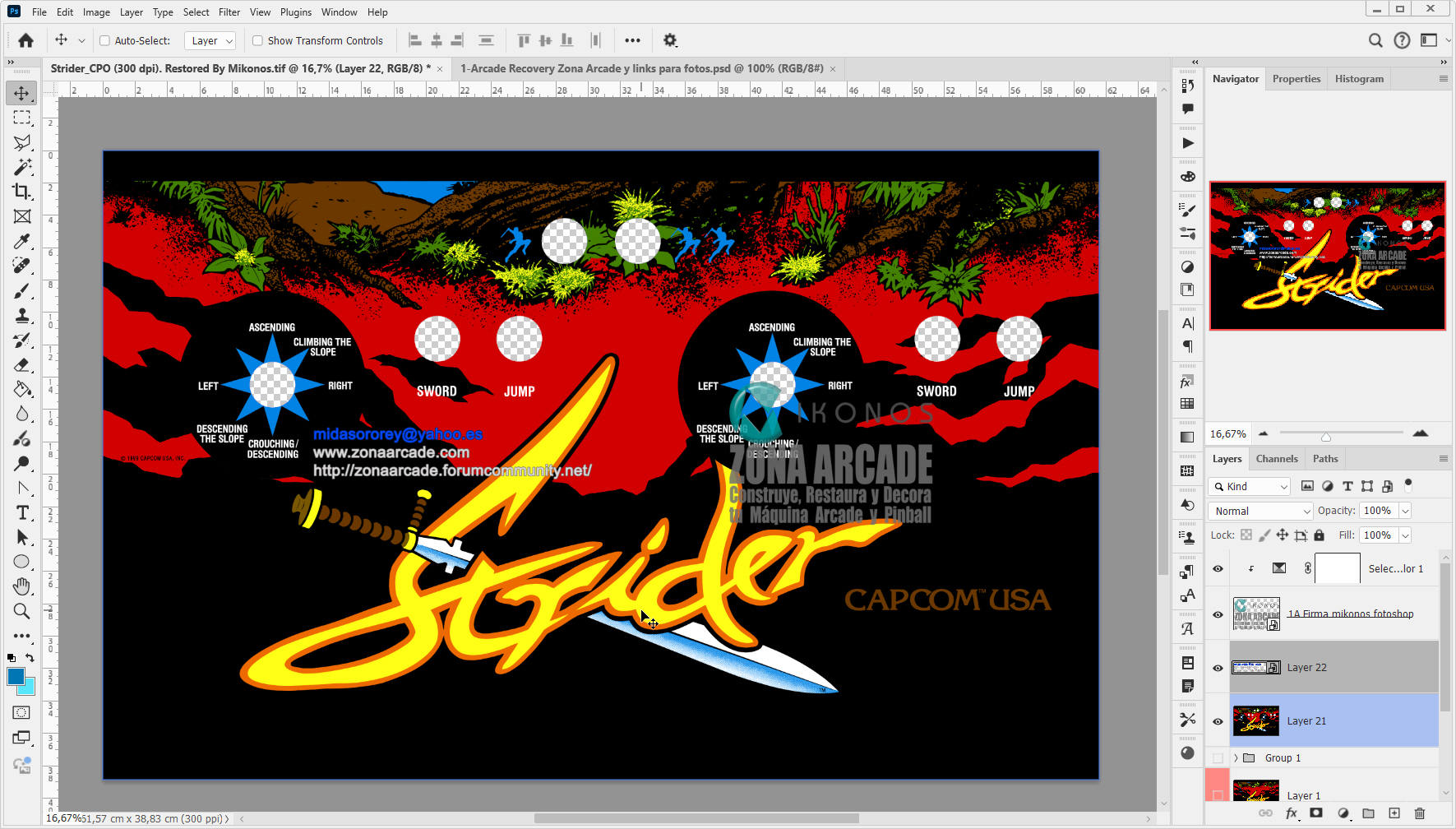1456x829 pixels.
Task: Expand the Group 1 folder
Action: point(1236,758)
